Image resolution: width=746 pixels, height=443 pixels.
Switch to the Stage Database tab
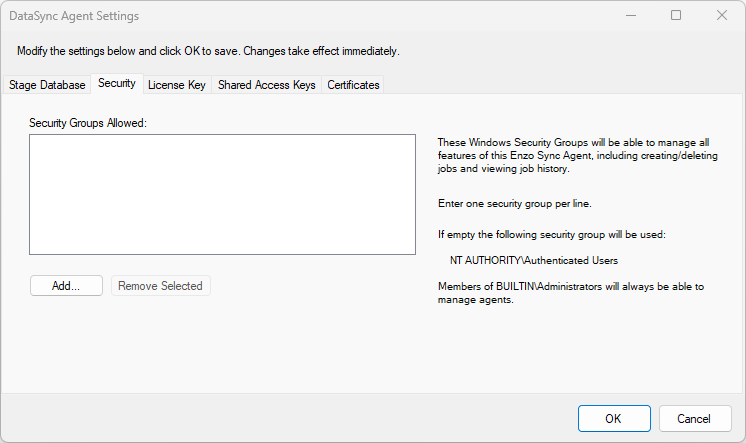tap(47, 85)
